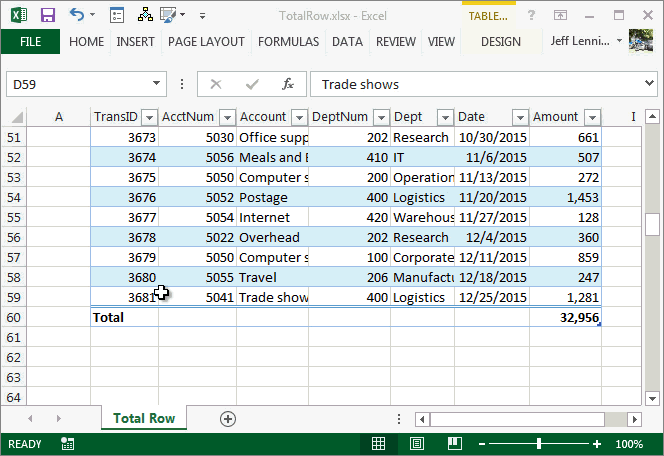Select the Trade show cell in row 59
Screen dimensions: 664x456
click(x=273, y=297)
